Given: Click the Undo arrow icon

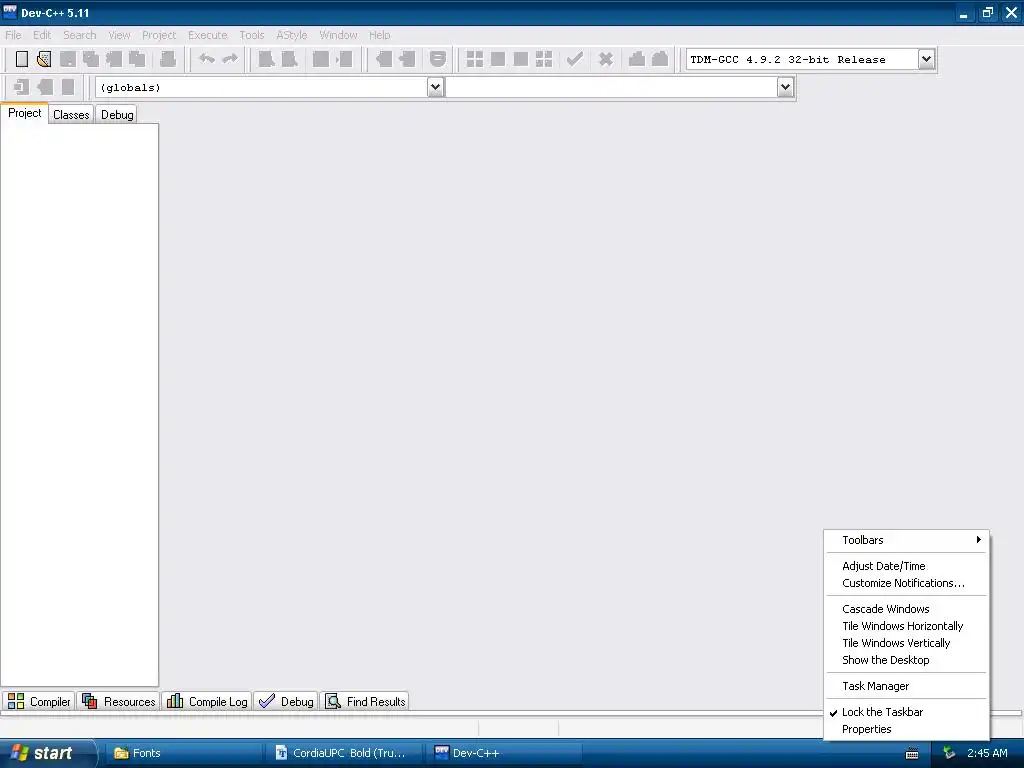Looking at the screenshot, I should pyautogui.click(x=206, y=59).
